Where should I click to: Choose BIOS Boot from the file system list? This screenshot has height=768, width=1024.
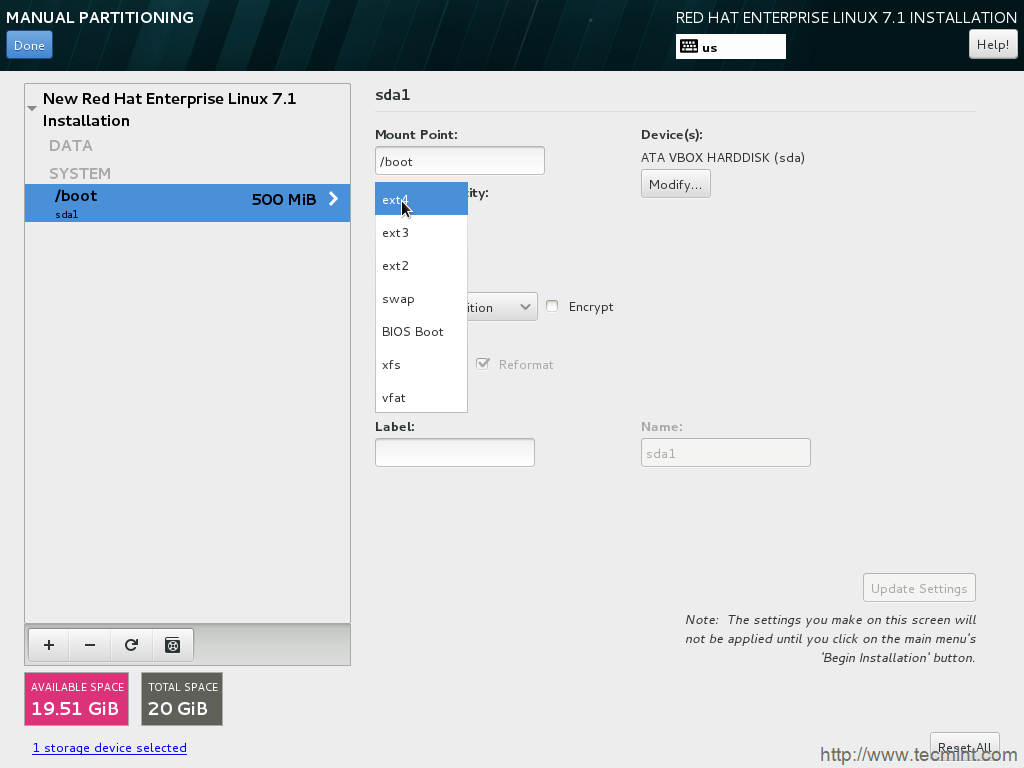[421, 332]
